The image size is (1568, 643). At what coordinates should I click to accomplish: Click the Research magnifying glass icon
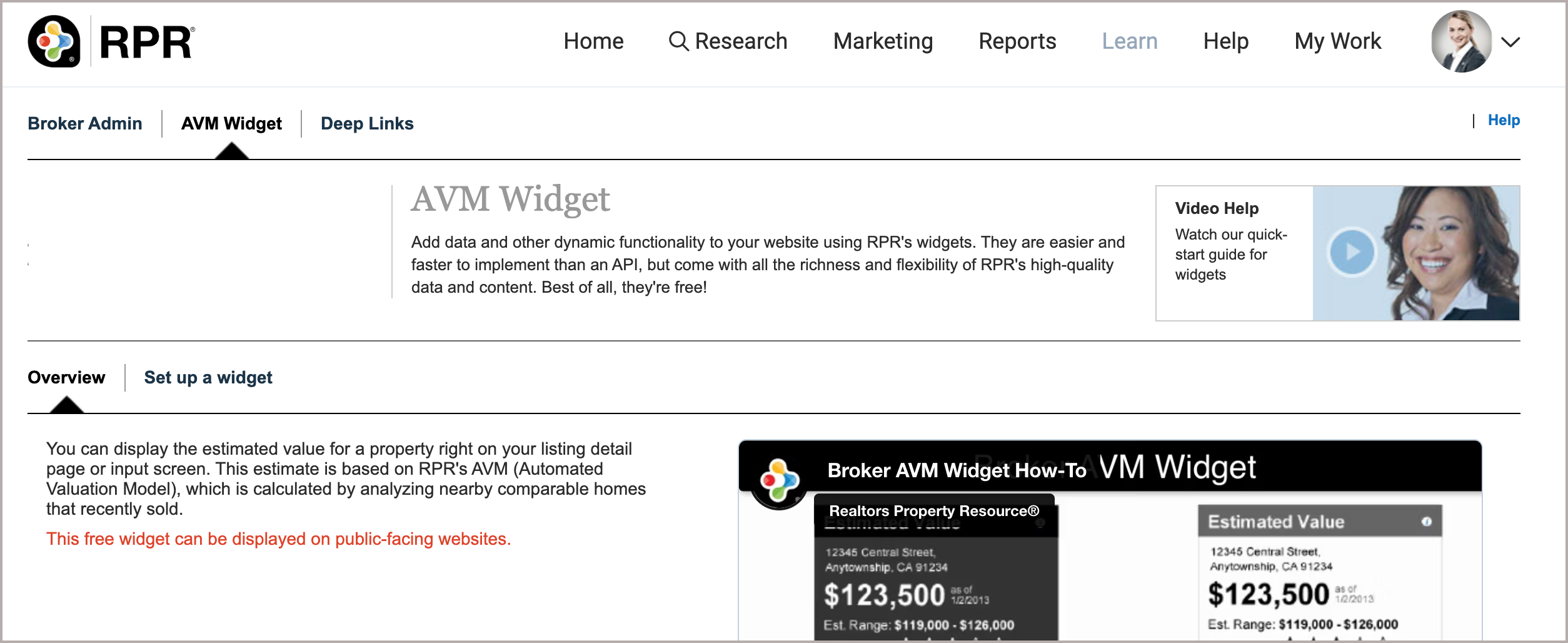[x=678, y=41]
